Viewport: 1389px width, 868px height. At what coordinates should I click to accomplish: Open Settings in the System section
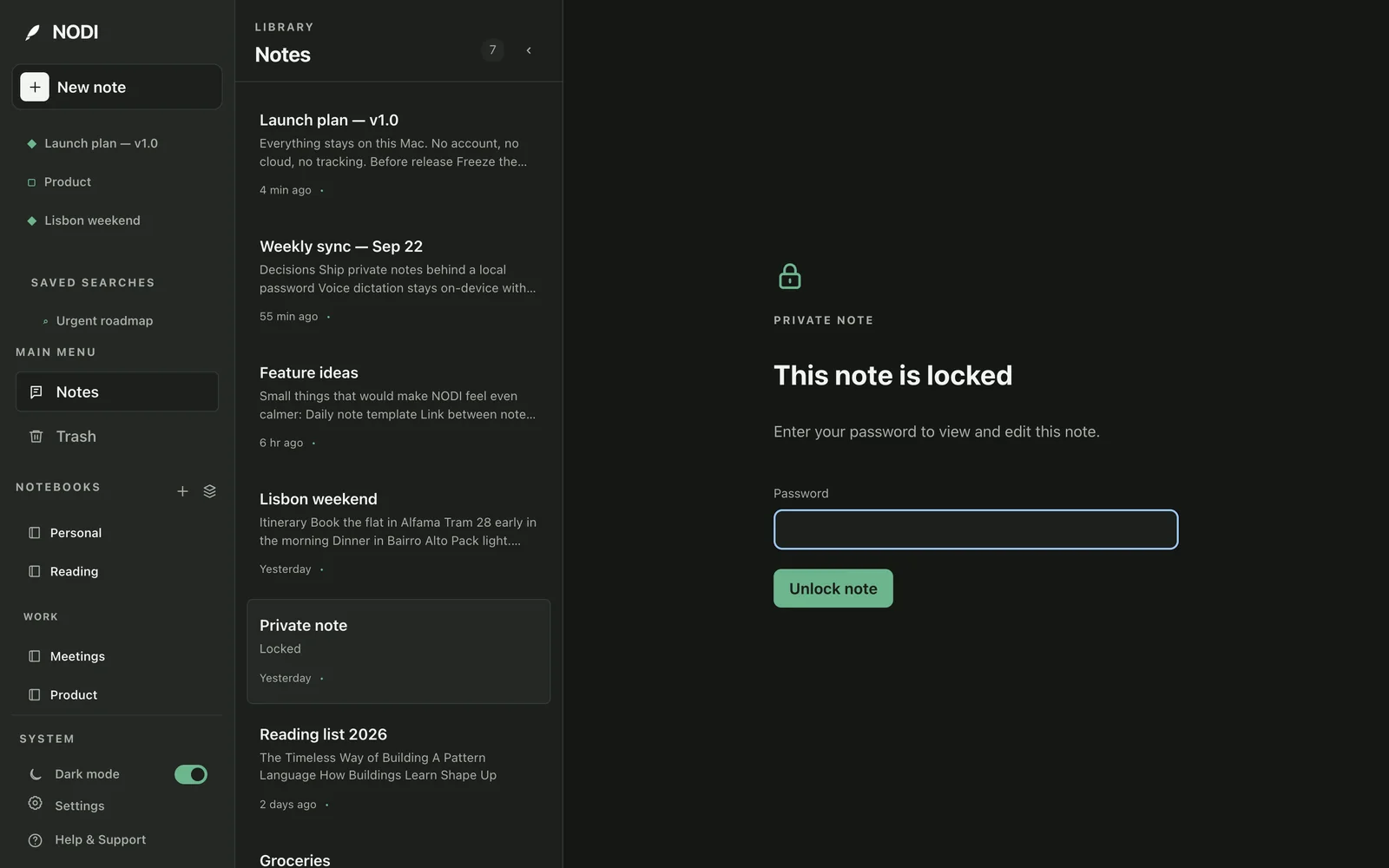pos(79,806)
